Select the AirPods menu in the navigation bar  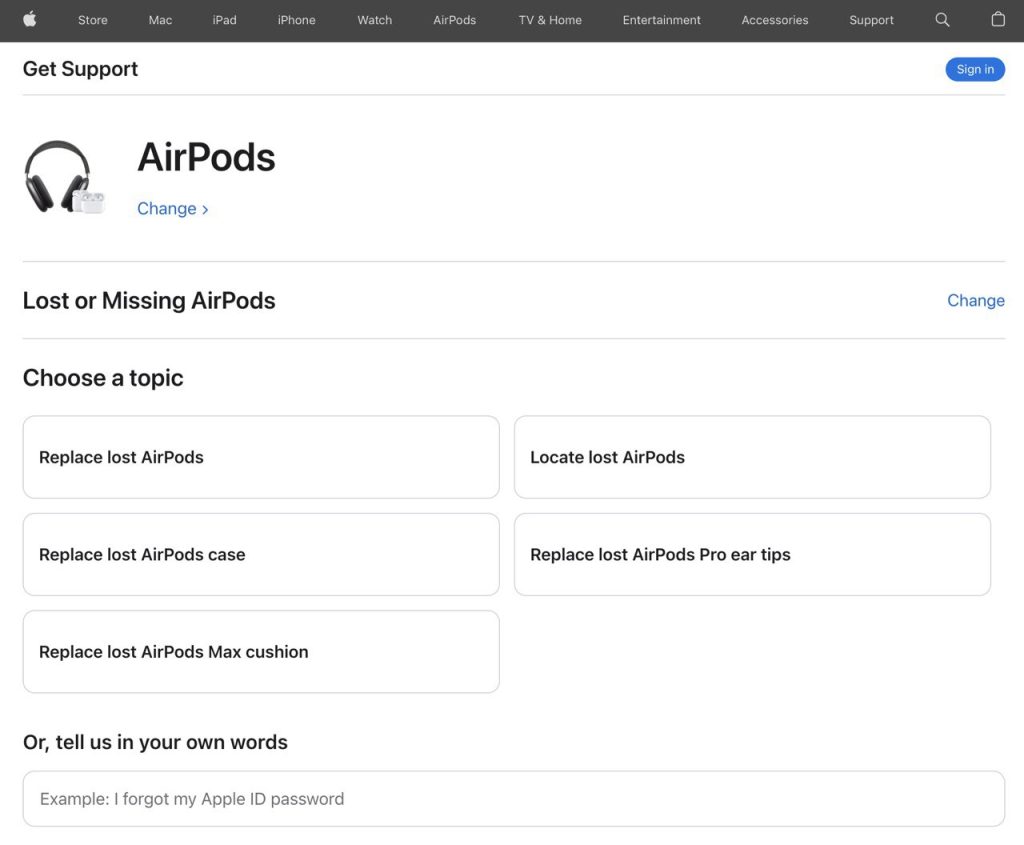click(x=454, y=20)
